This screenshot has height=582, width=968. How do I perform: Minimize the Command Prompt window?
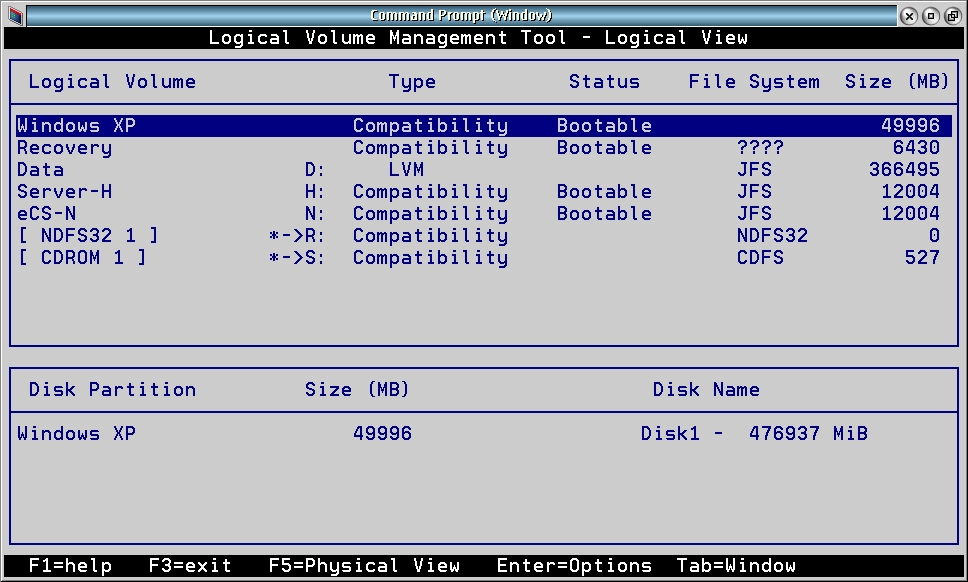point(931,16)
